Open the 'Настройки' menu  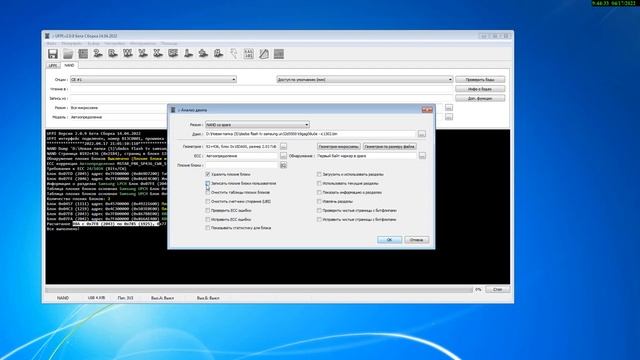click(x=114, y=43)
